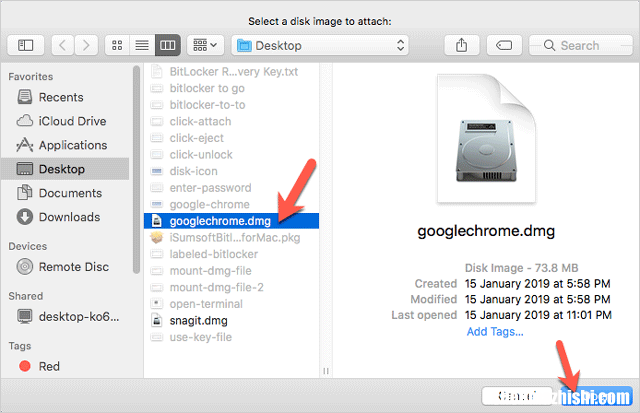Focus the Search field
This screenshot has height=413, width=640.
click(x=580, y=45)
